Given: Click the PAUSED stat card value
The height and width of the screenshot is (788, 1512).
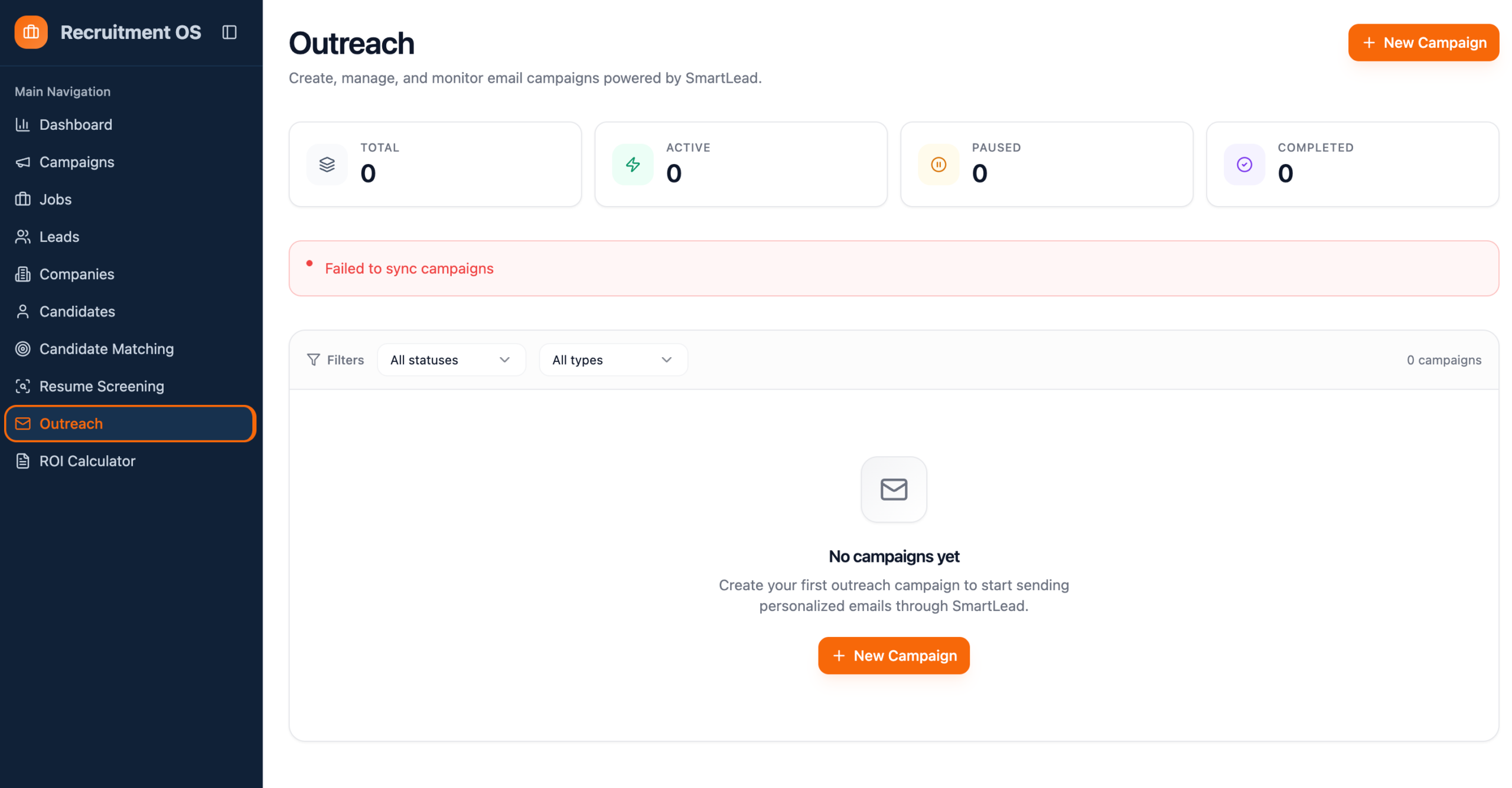Looking at the screenshot, I should 979,173.
